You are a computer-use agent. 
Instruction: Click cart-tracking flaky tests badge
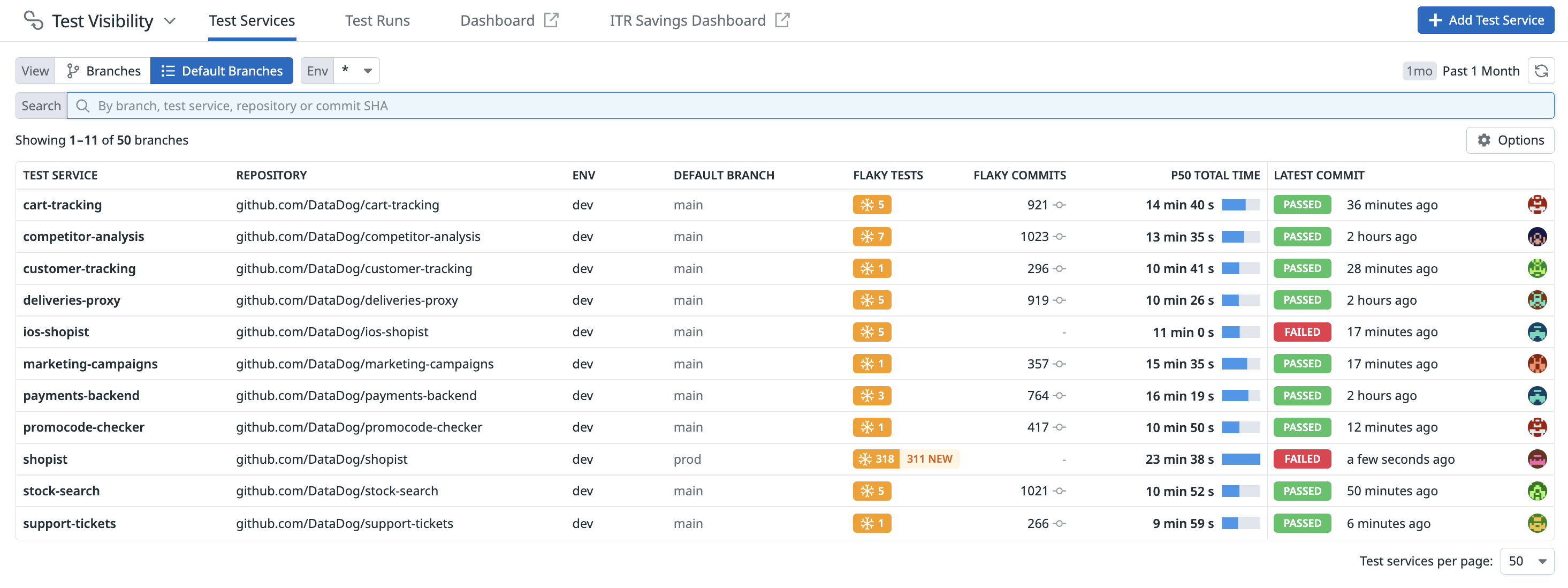(872, 205)
